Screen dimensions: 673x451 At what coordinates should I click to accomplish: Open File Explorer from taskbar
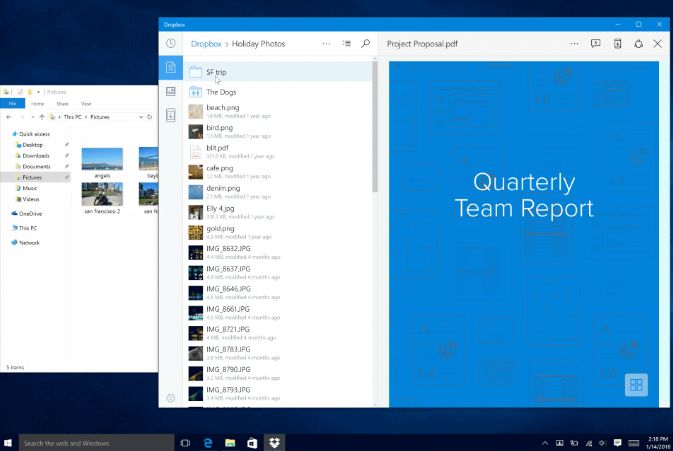point(230,443)
